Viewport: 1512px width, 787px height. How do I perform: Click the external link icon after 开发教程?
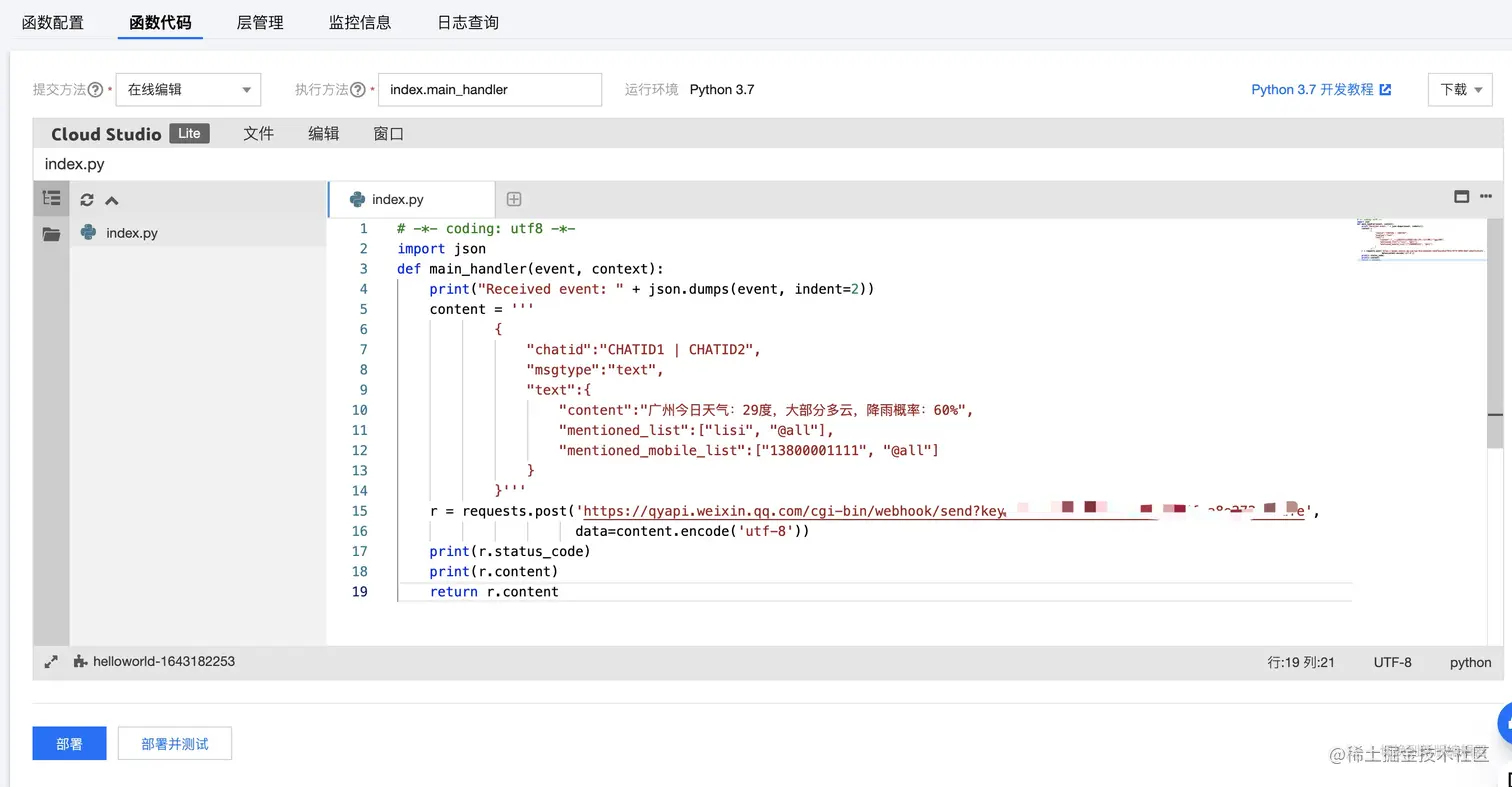[1385, 89]
